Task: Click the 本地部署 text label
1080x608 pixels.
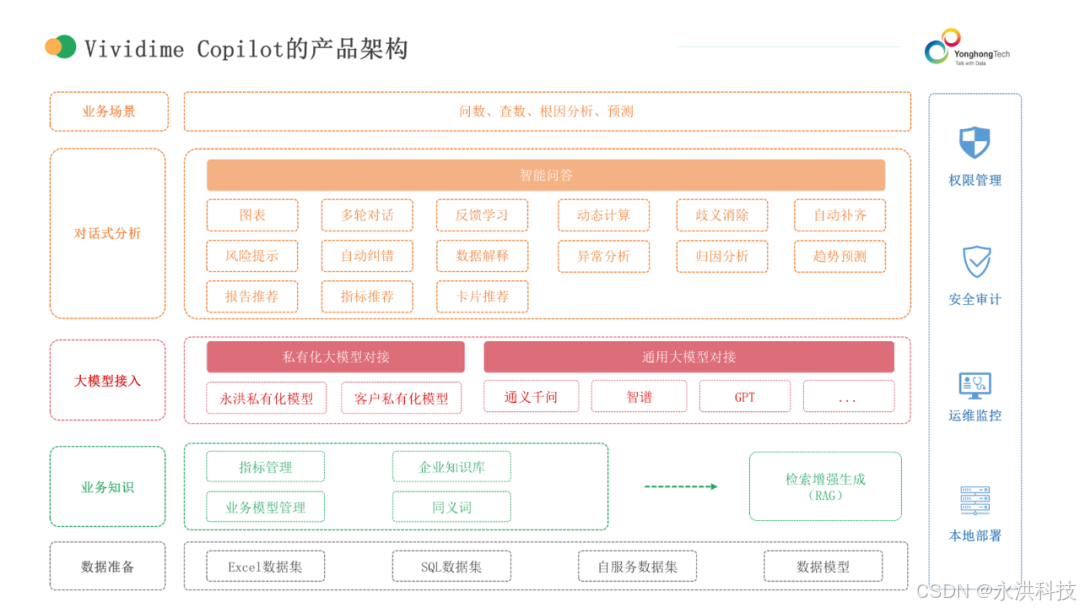Action: [975, 536]
